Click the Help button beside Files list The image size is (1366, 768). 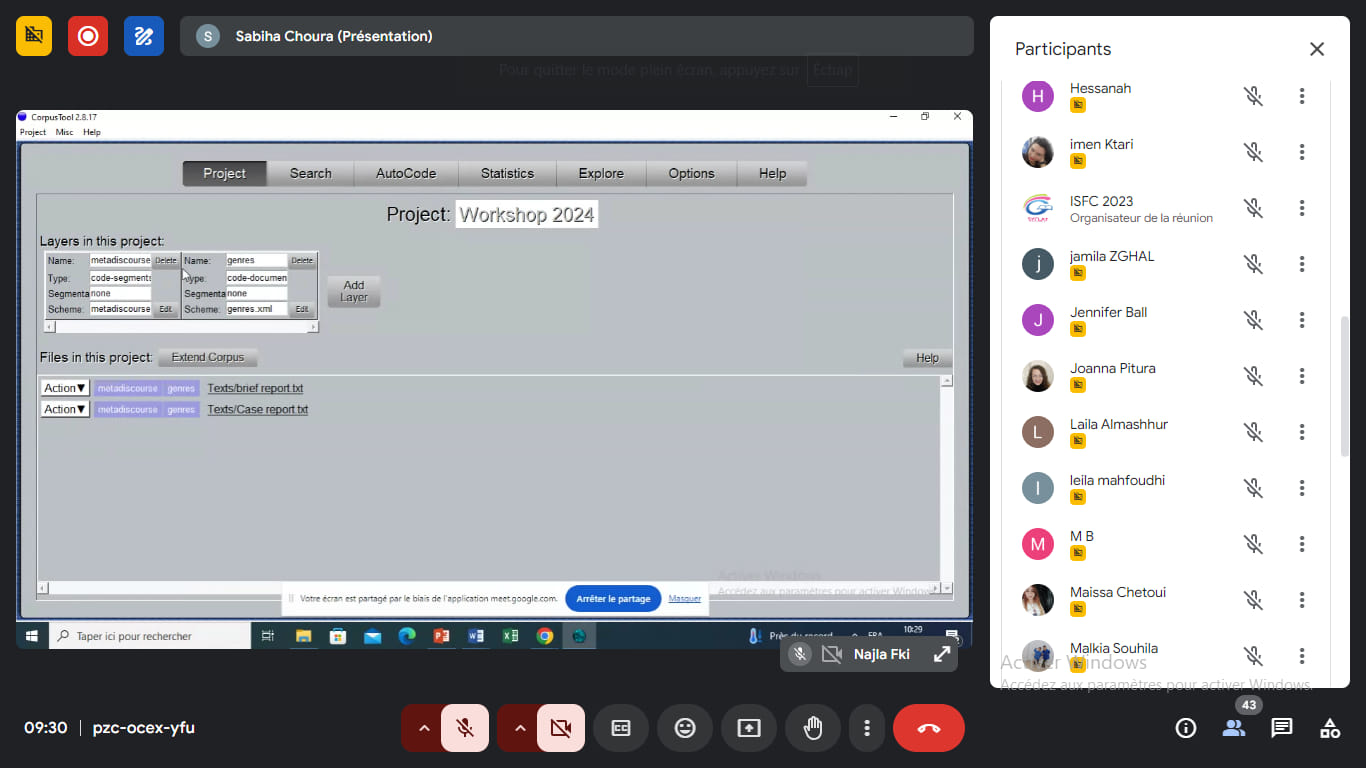click(x=927, y=358)
